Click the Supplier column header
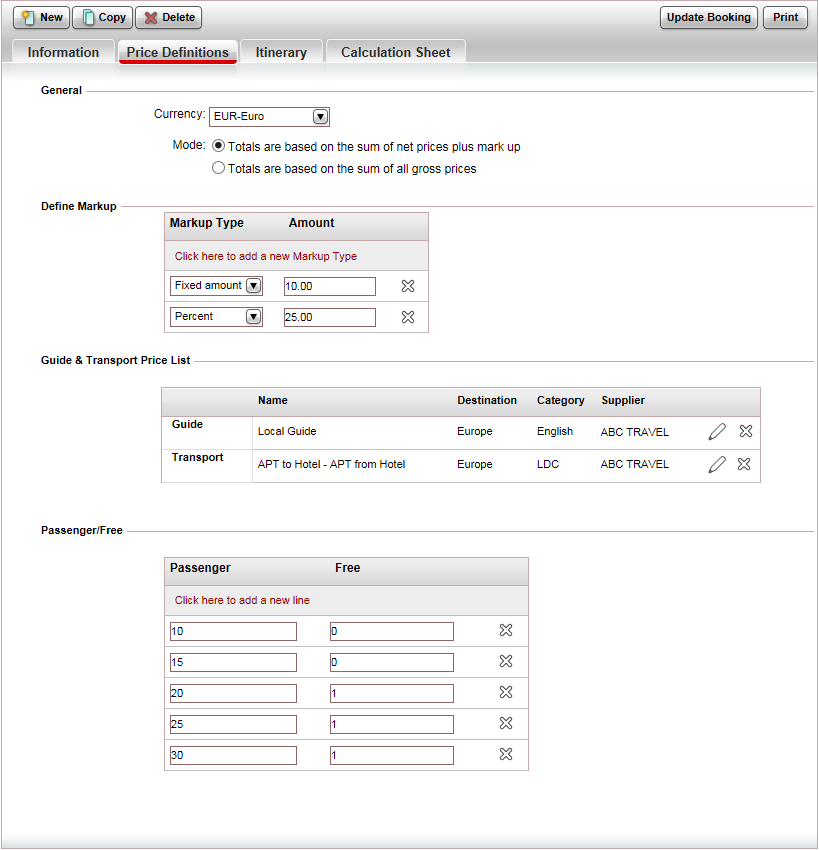819x850 pixels. pos(623,400)
